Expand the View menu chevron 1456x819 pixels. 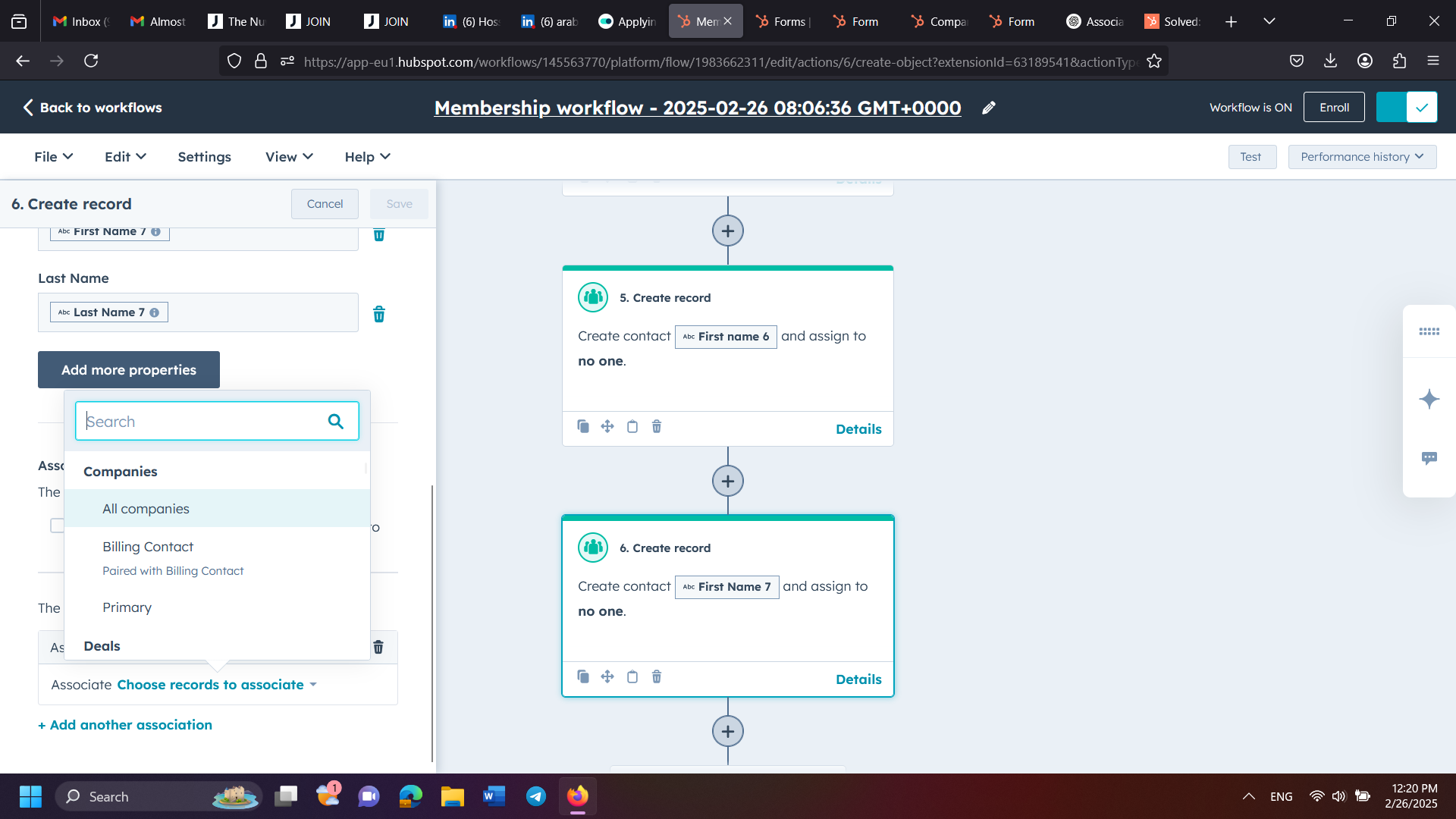tap(307, 157)
